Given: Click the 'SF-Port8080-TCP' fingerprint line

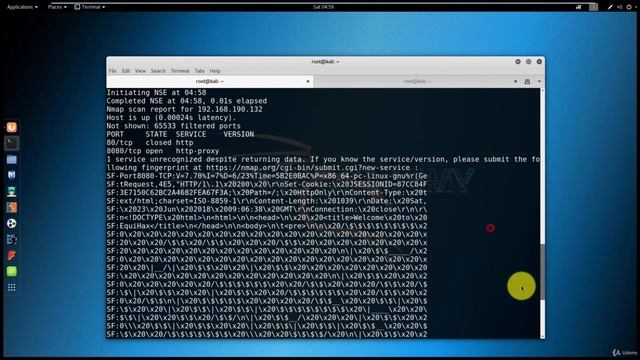Looking at the screenshot, I should click(x=267, y=176).
